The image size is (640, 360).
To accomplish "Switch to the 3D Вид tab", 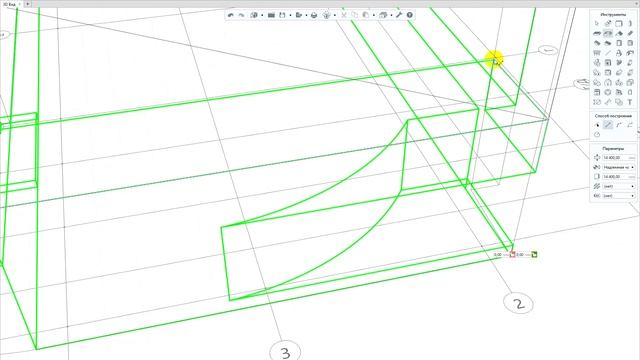I will point(9,4).
